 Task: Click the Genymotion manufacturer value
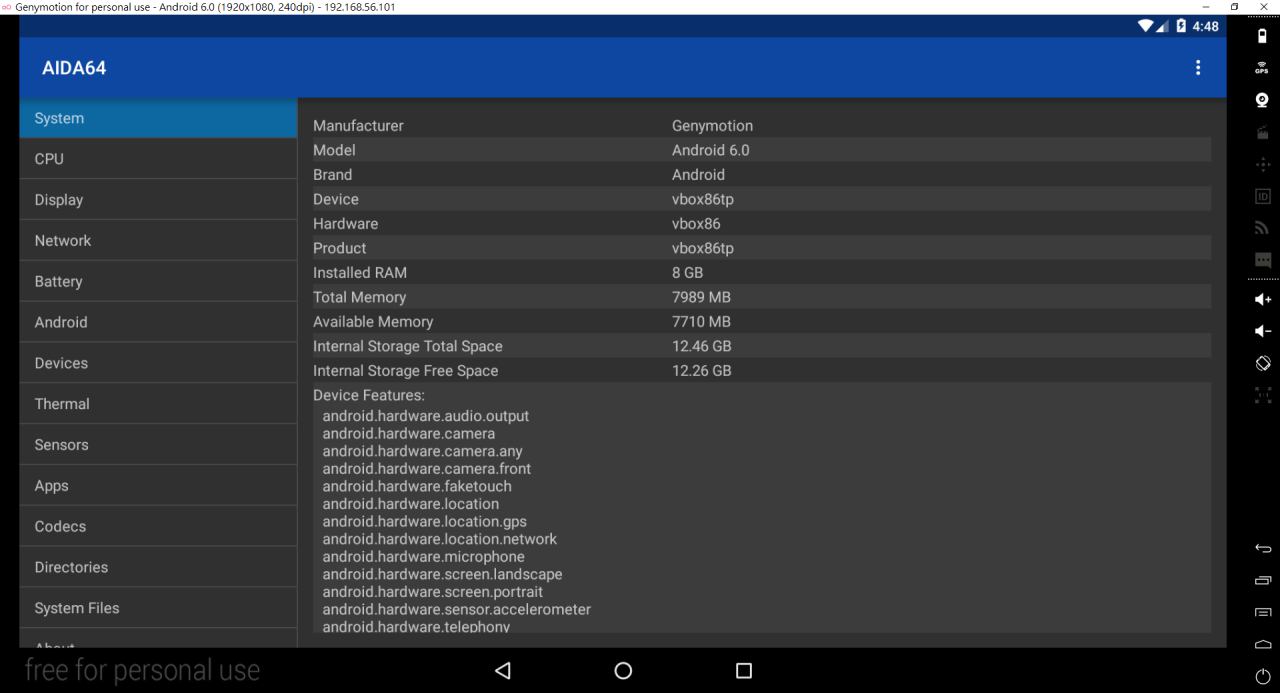[x=712, y=126]
